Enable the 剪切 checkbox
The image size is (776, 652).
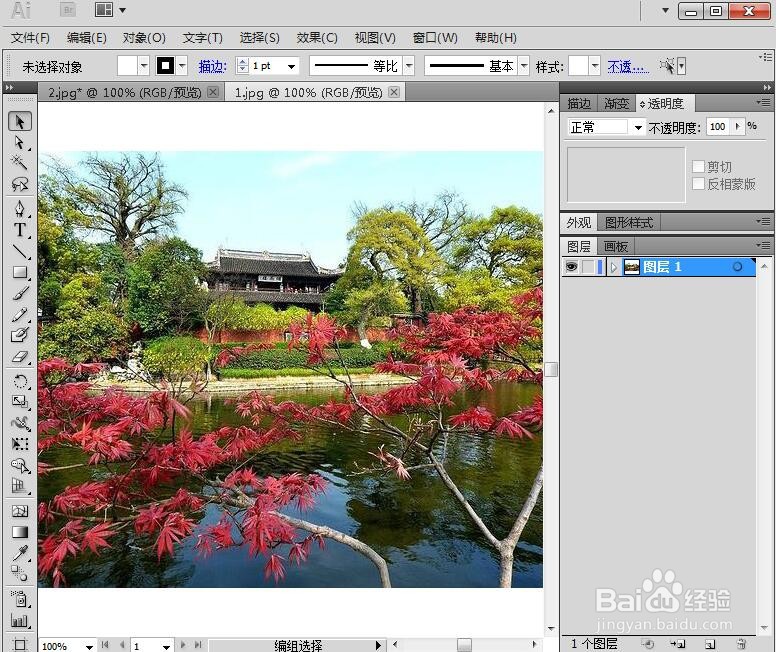click(x=698, y=166)
